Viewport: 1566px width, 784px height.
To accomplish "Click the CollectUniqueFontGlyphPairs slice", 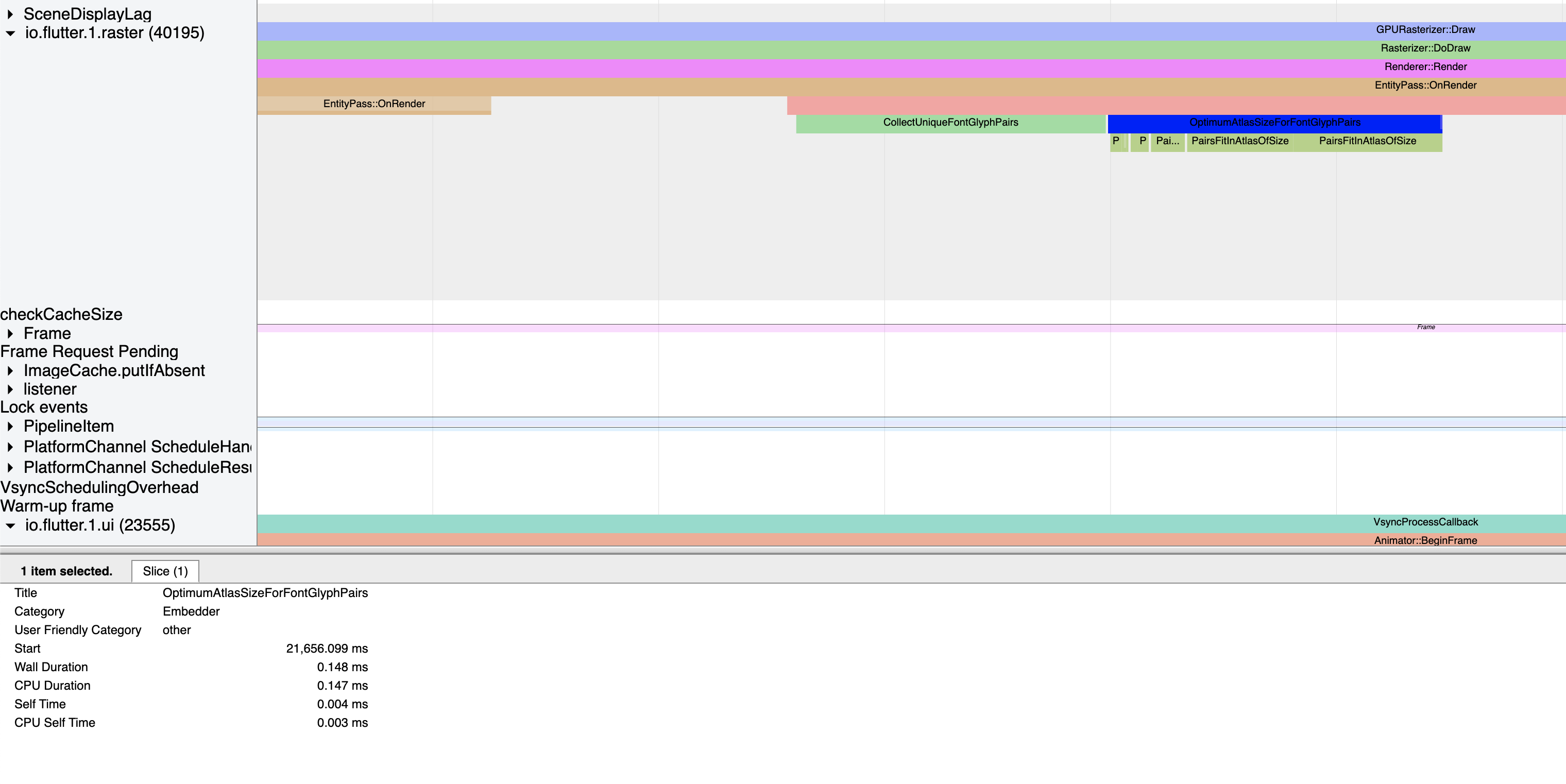I will pos(949,123).
